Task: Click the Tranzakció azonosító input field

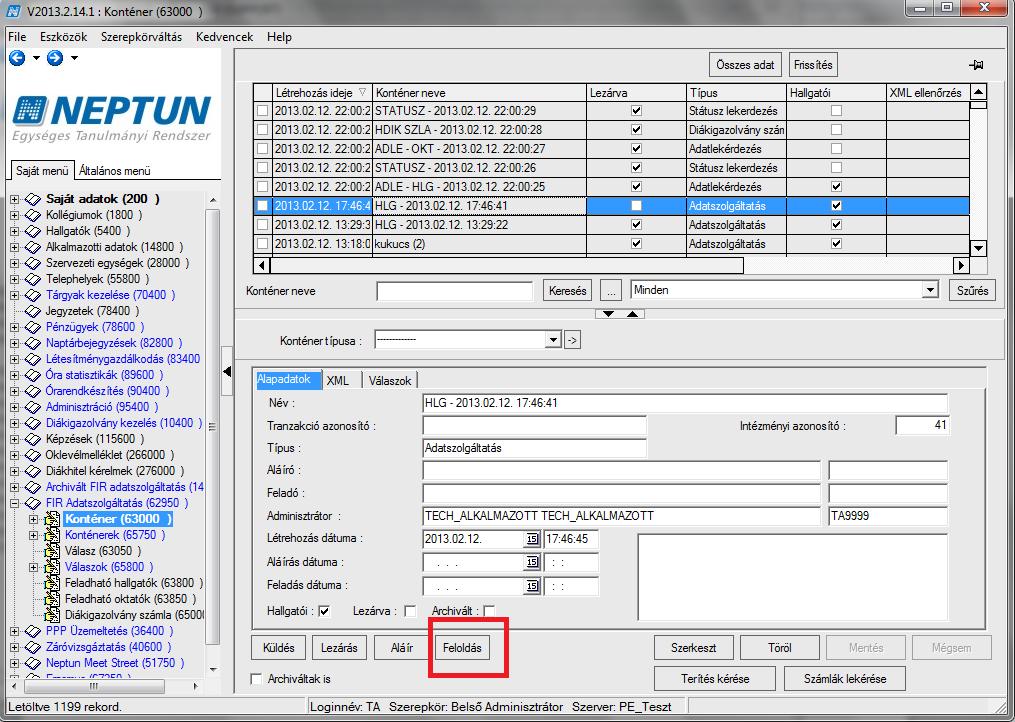Action: 534,425
